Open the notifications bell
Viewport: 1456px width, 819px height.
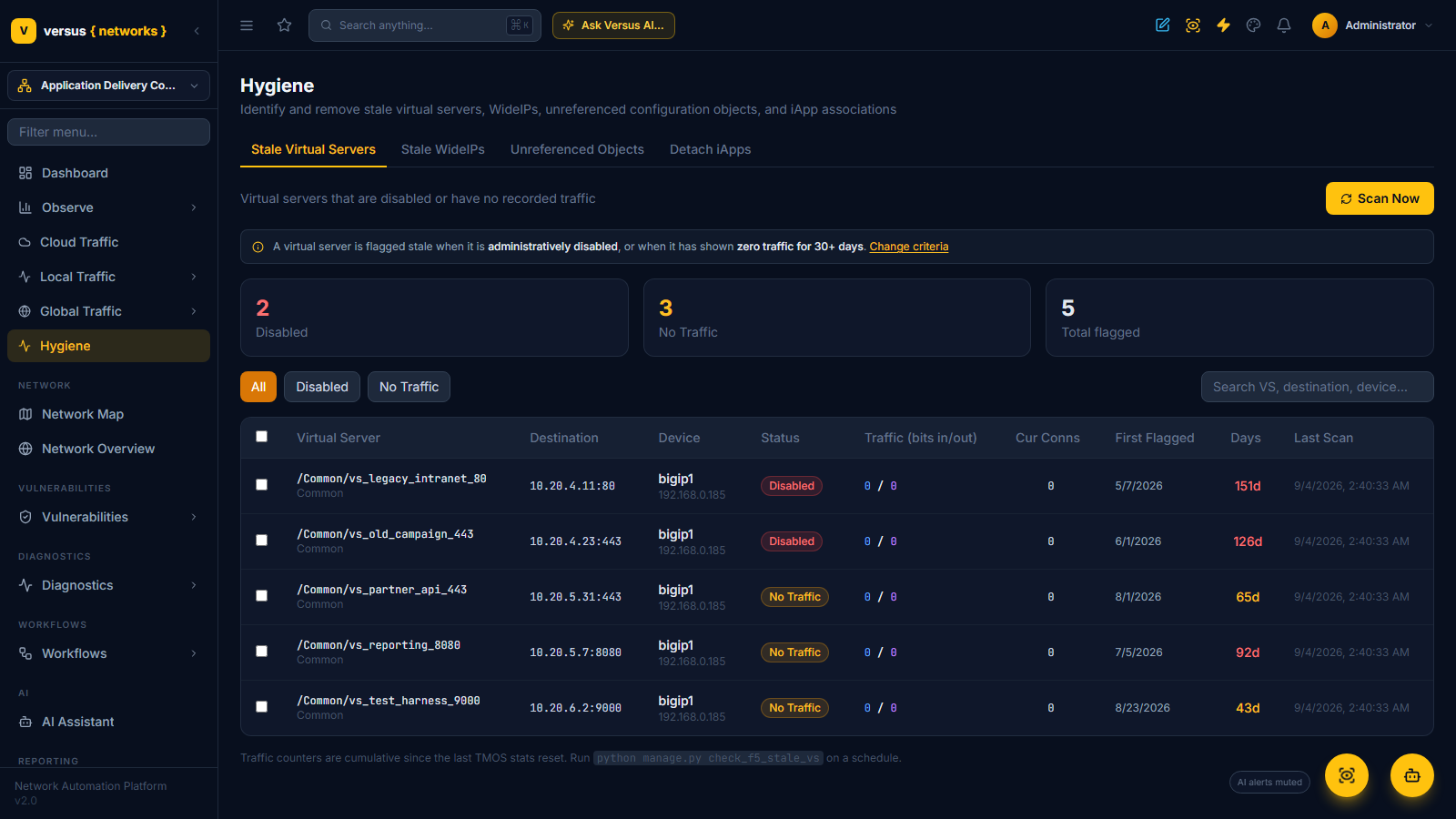1284,25
